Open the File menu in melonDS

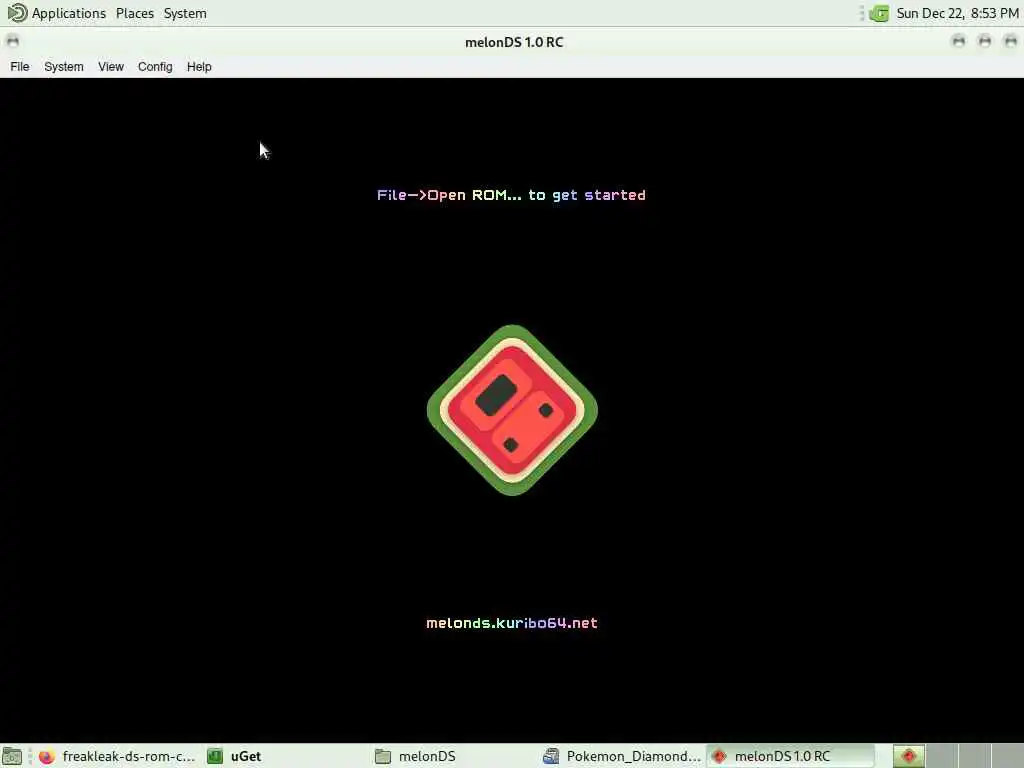point(20,67)
